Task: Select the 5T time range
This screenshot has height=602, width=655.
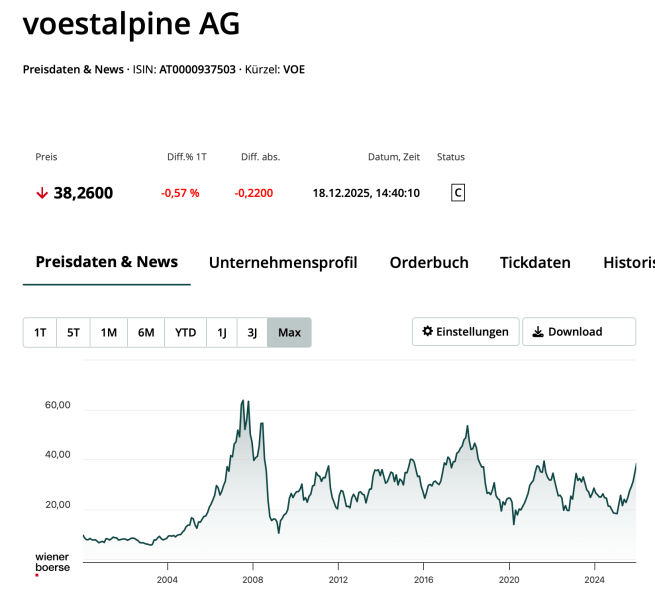Action: (73, 332)
